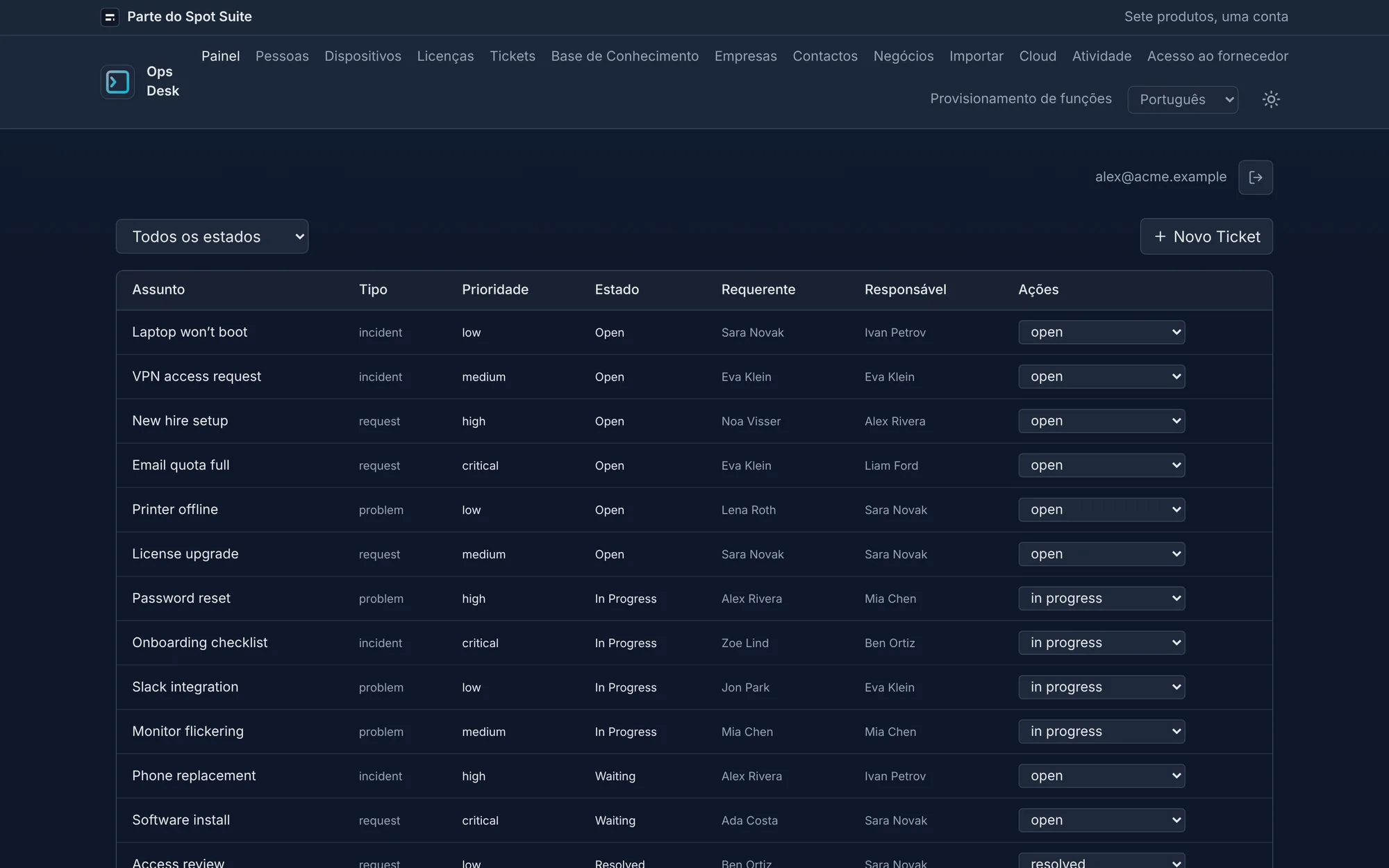Click the Printer offline subject

pos(175,510)
